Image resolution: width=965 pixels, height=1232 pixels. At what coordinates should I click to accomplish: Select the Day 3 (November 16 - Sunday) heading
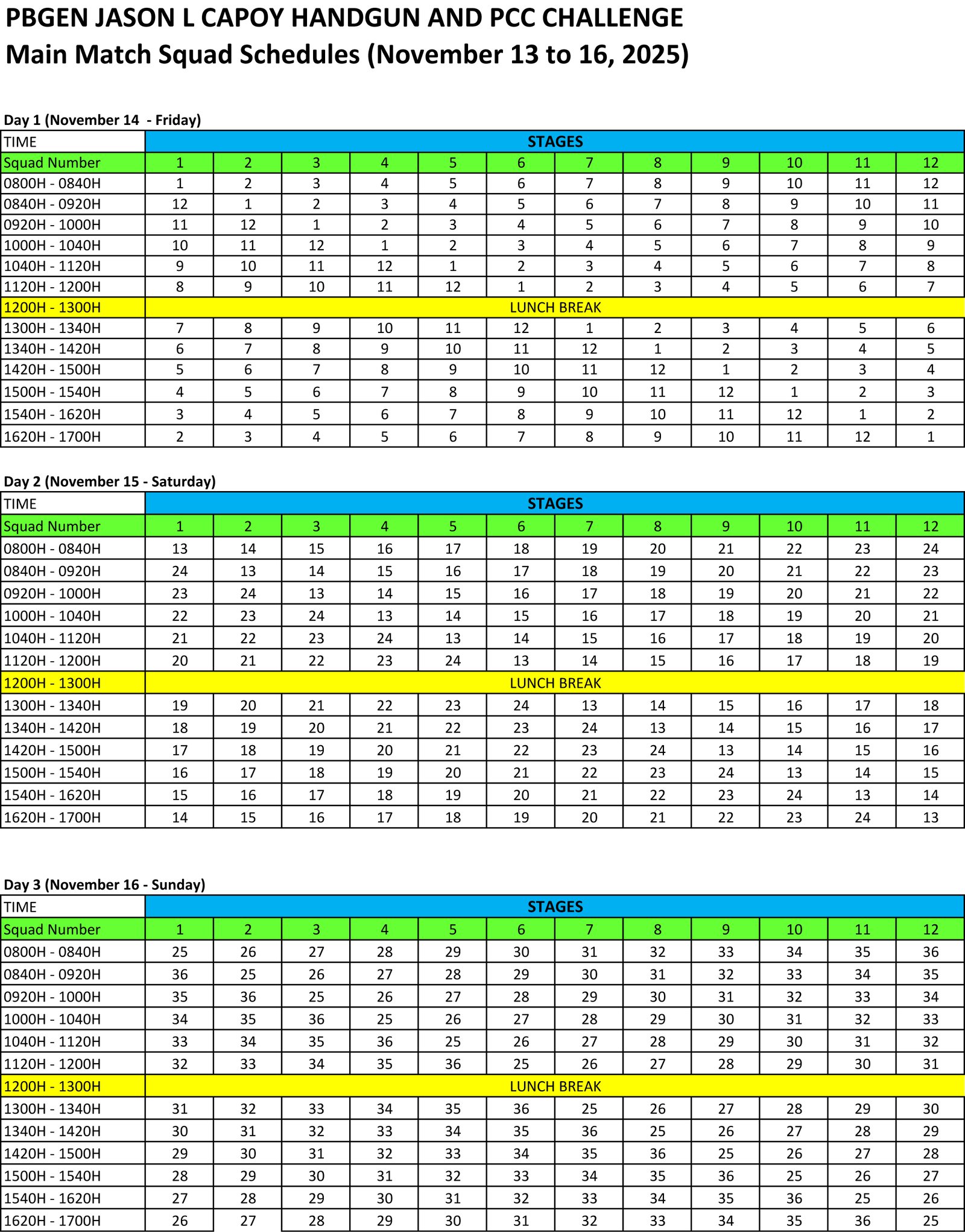tap(104, 884)
